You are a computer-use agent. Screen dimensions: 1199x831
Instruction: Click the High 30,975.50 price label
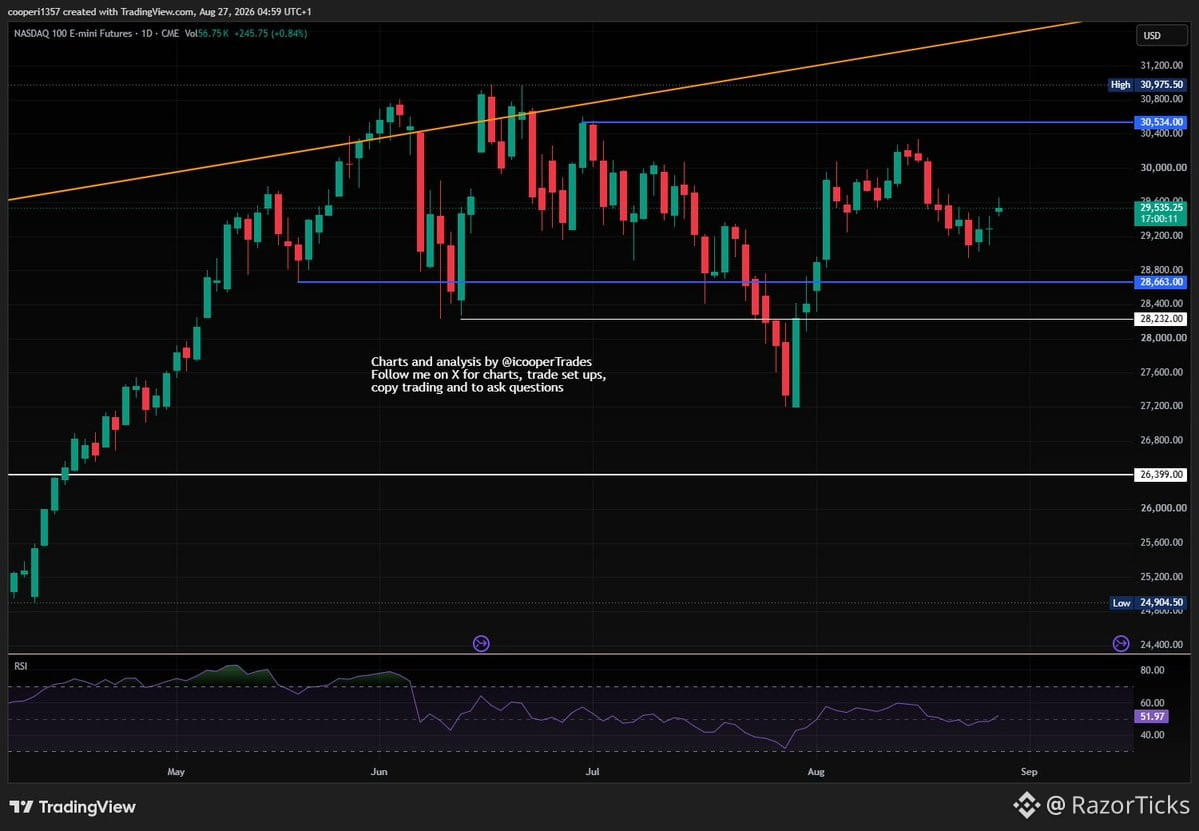[1147, 85]
